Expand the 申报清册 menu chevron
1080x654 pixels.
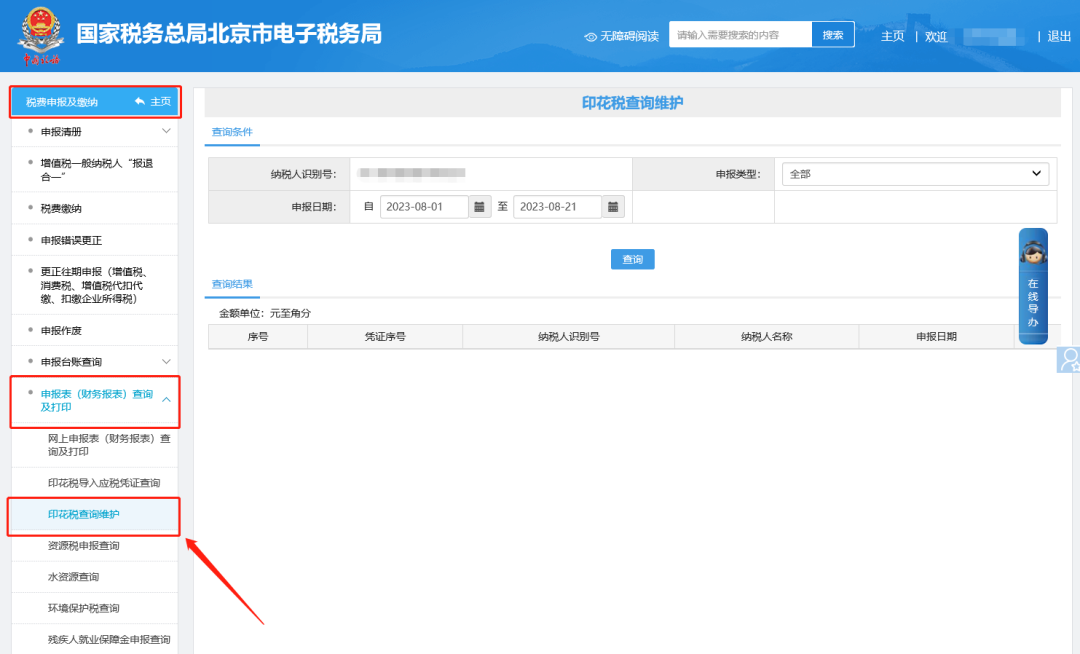click(x=166, y=132)
